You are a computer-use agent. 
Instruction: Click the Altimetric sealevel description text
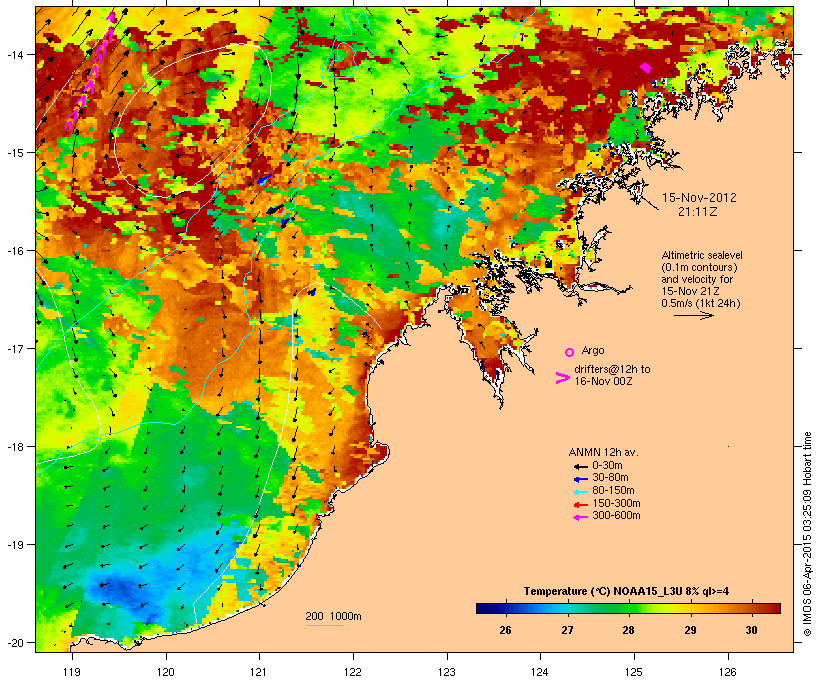pyautogui.click(x=702, y=279)
